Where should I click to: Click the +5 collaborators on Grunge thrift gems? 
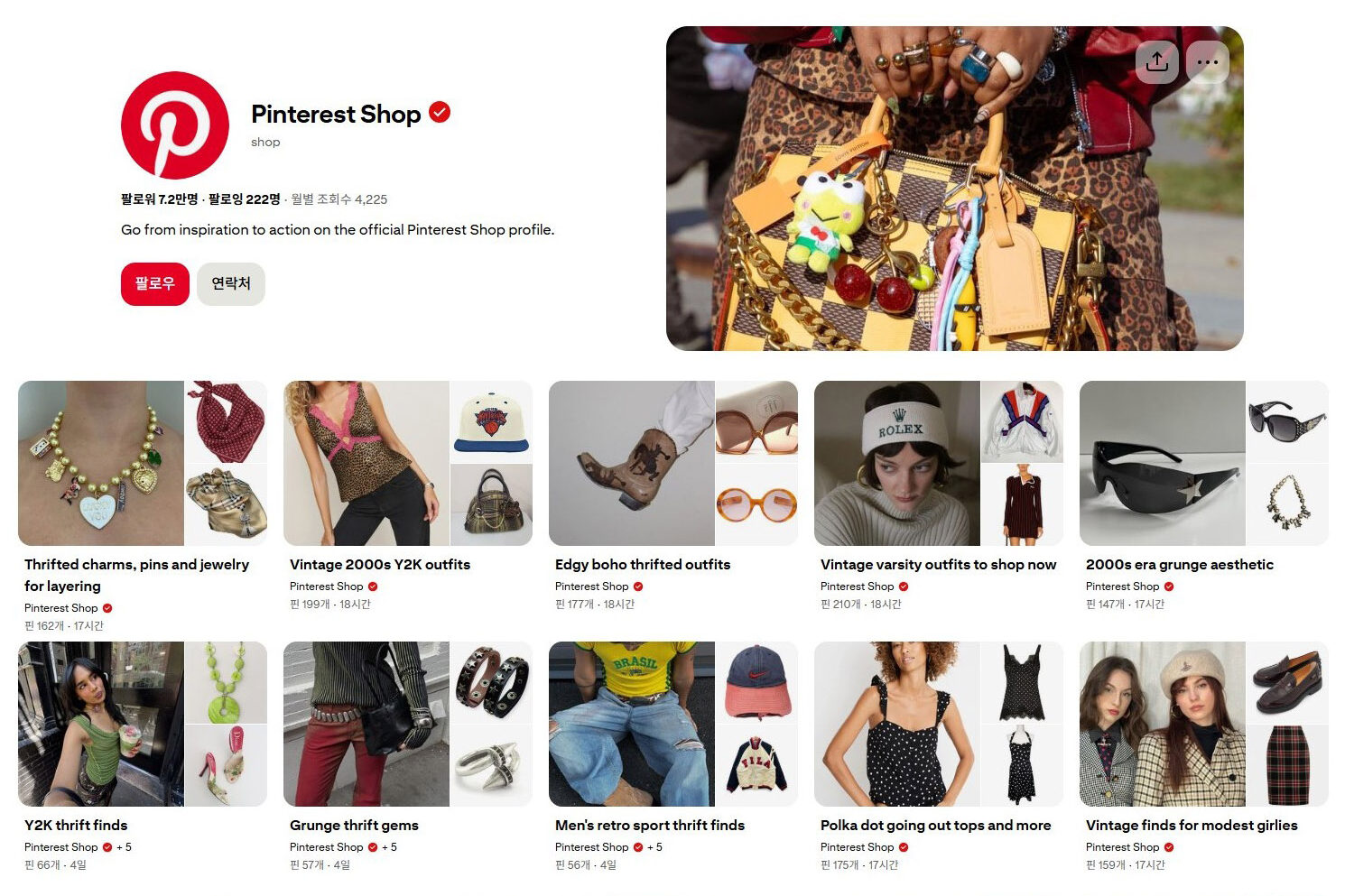coord(389,847)
